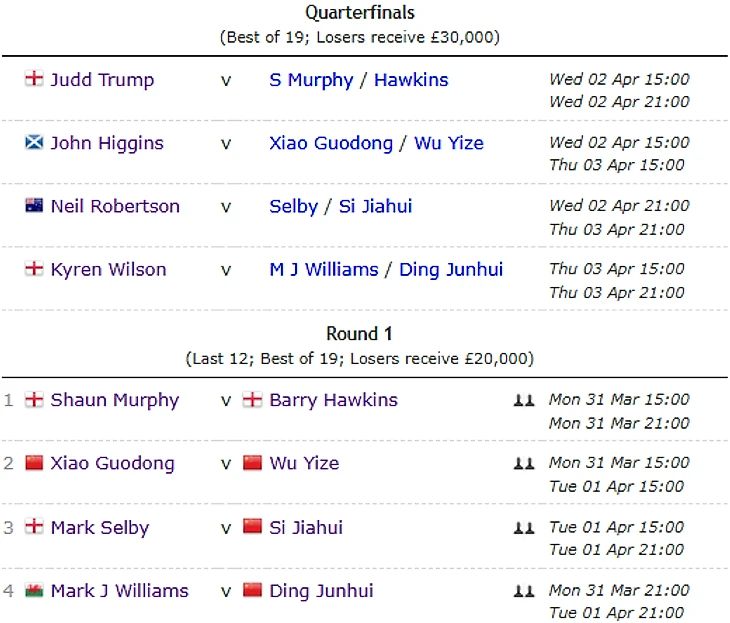Click S Murphy link in quarterfinals

pos(311,80)
